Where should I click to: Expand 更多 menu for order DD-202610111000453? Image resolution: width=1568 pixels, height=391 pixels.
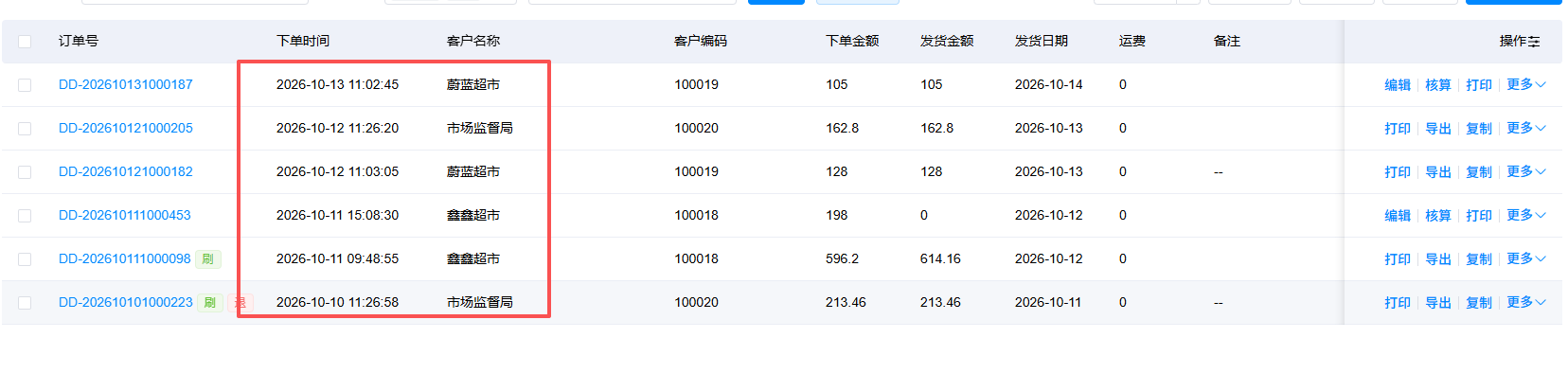pyautogui.click(x=1526, y=215)
